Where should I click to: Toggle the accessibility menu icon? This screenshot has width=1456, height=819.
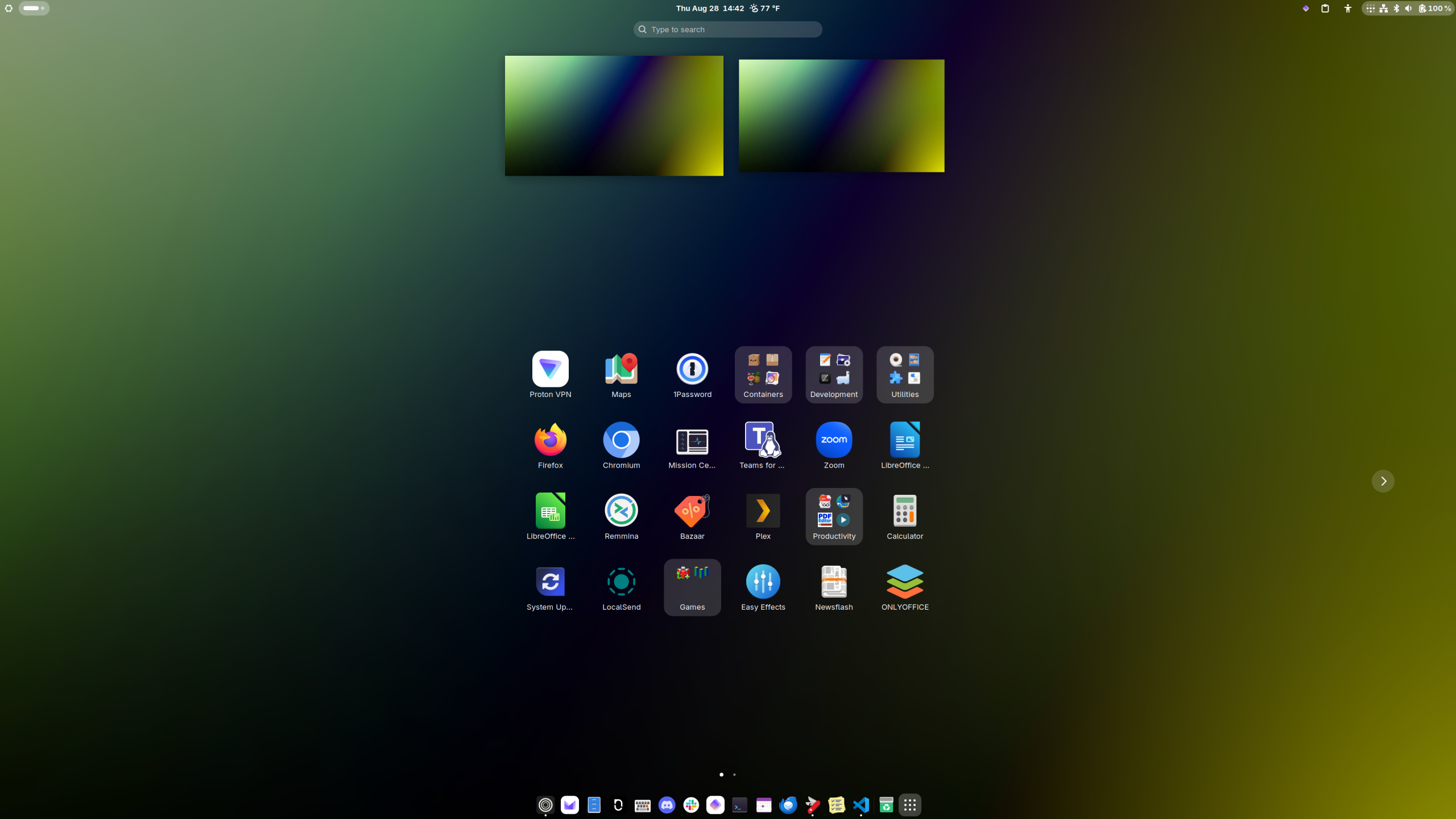[x=1347, y=9]
